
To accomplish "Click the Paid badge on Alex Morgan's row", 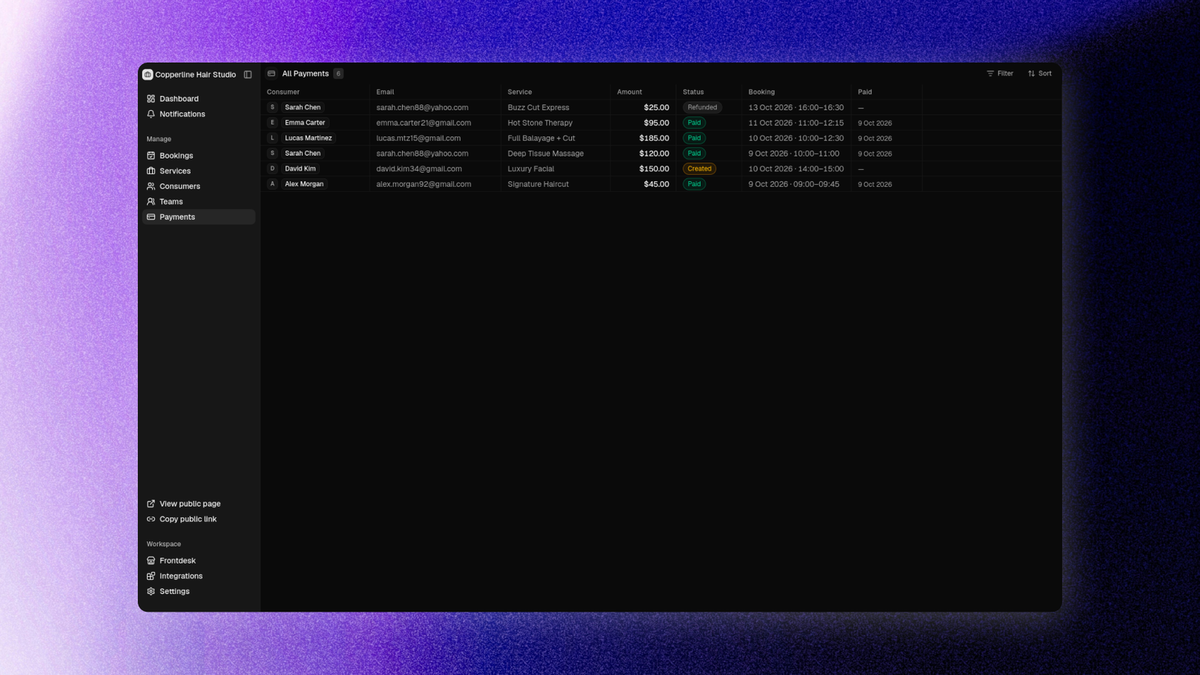I will 694,184.
